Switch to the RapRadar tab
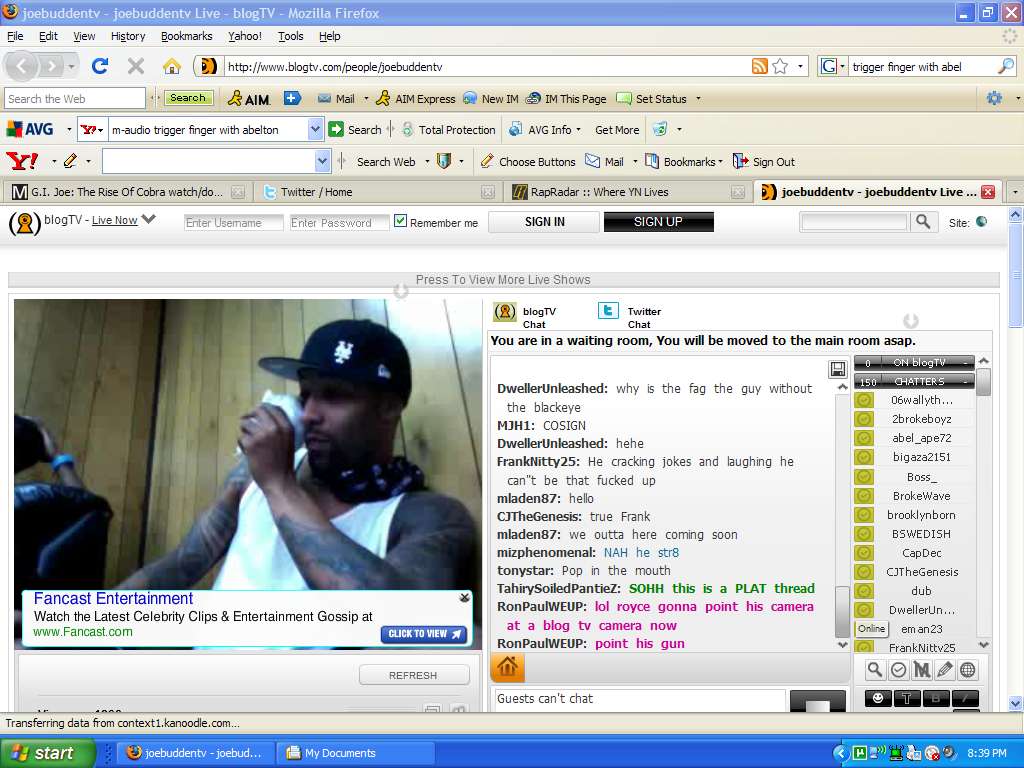The height and width of the screenshot is (768, 1024). click(628, 192)
